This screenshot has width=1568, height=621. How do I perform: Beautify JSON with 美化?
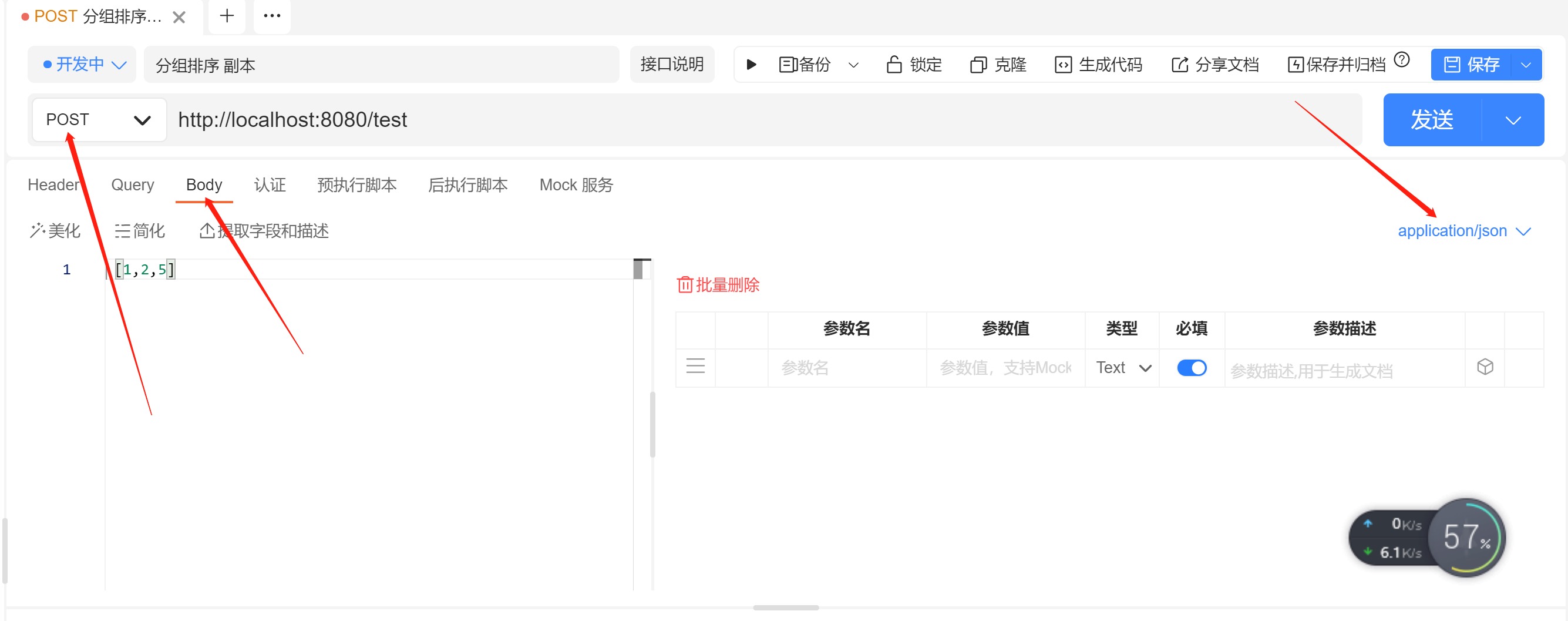coord(55,231)
